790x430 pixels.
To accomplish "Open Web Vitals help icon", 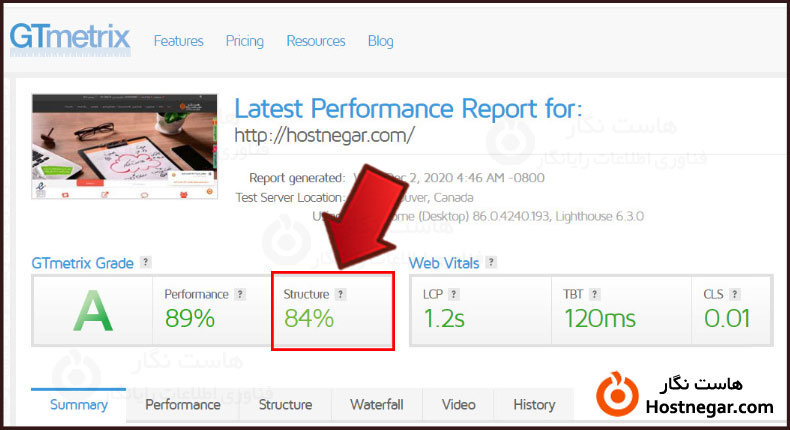I will tap(491, 262).
